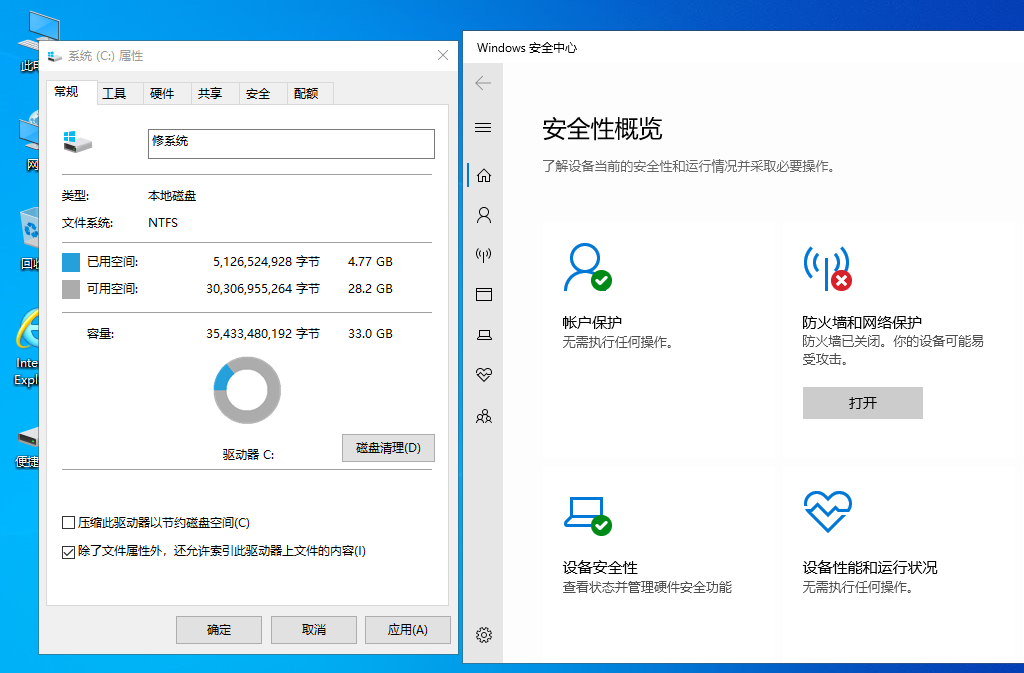The image size is (1024, 673).
Task: Close the 系统 (C:) 属性 dialog
Action: tap(443, 55)
